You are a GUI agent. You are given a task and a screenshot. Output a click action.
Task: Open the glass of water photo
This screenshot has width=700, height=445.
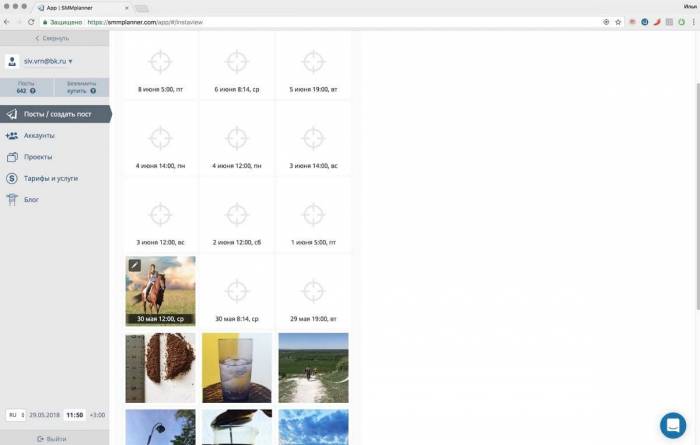[x=236, y=367]
